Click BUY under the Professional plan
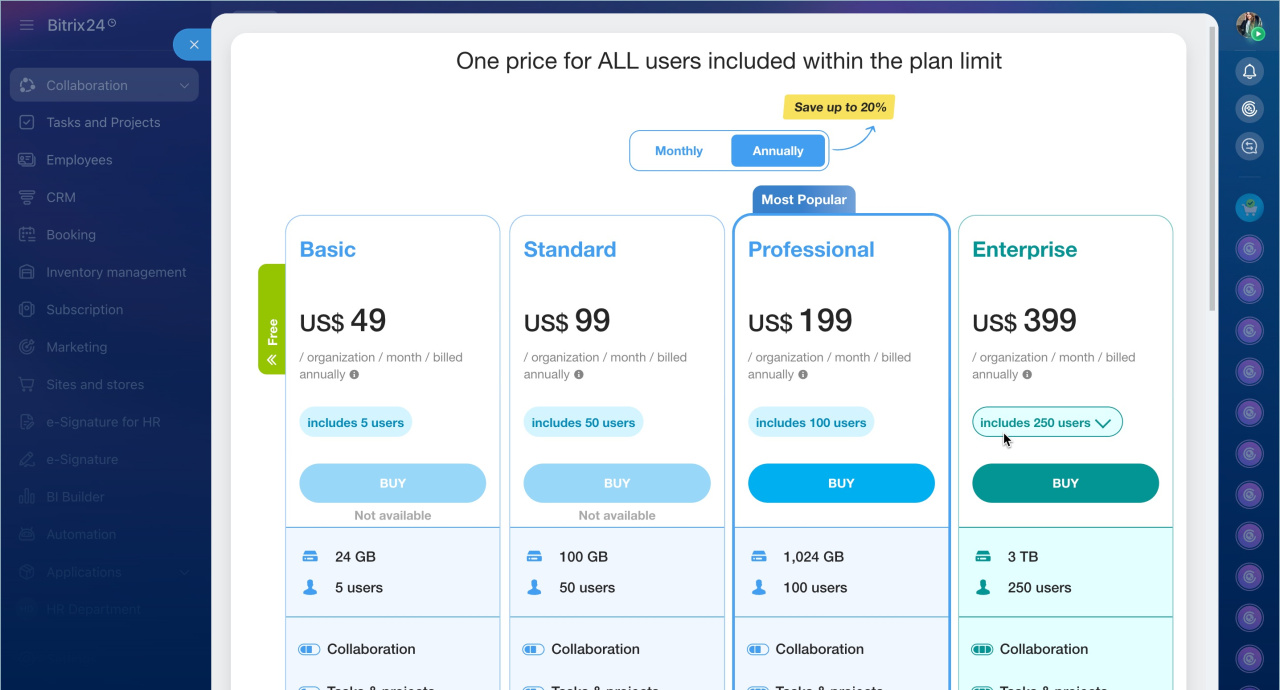 tap(841, 483)
